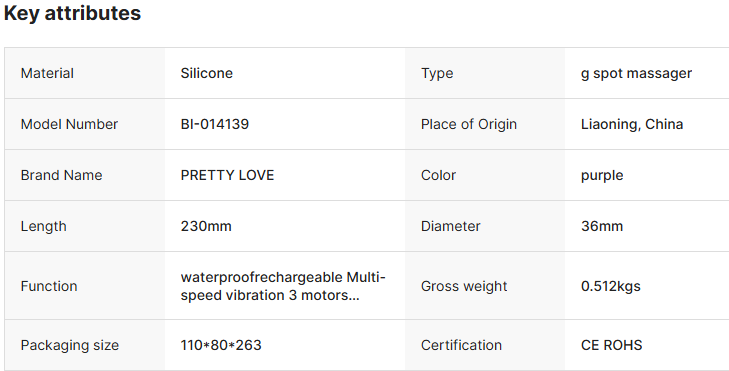Click the 0.512kgs gross weight value

tap(610, 286)
